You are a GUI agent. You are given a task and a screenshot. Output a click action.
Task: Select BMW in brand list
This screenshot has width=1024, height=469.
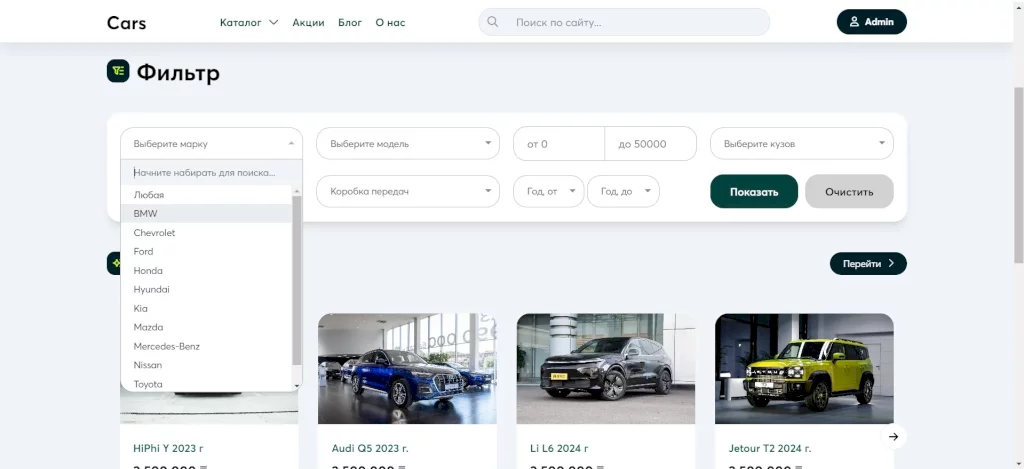pyautogui.click(x=206, y=214)
